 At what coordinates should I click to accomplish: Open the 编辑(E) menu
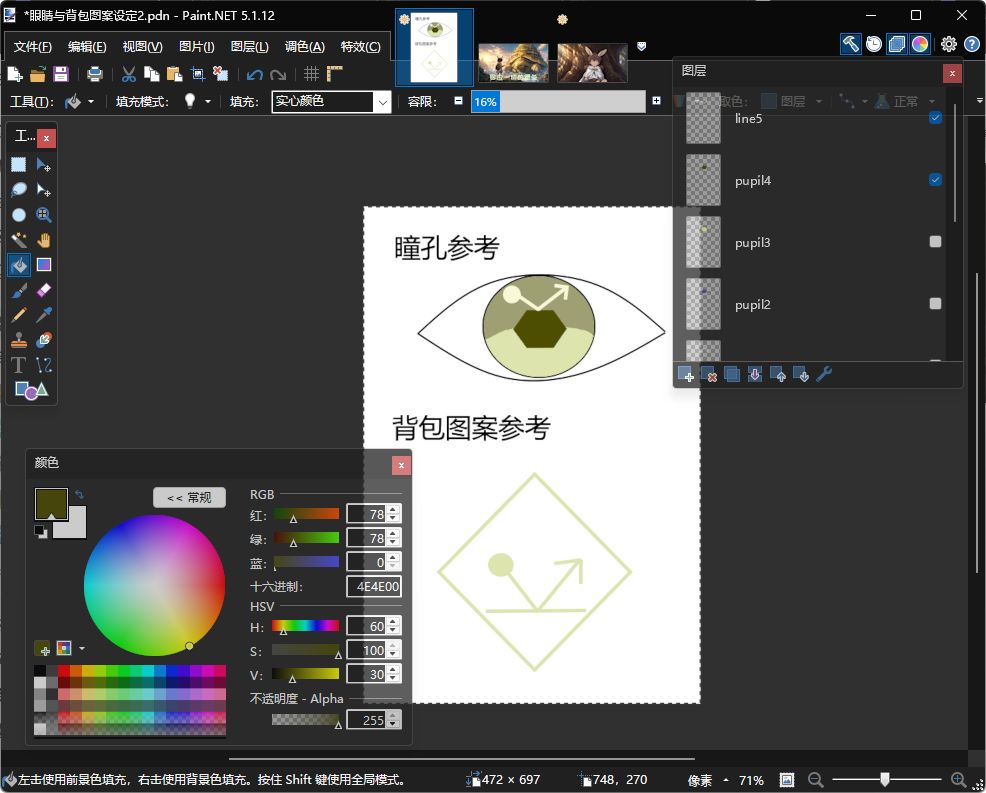click(87, 47)
